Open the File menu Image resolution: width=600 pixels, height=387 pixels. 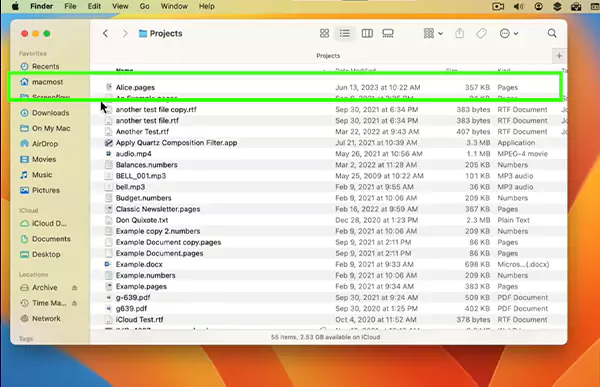[x=70, y=7]
